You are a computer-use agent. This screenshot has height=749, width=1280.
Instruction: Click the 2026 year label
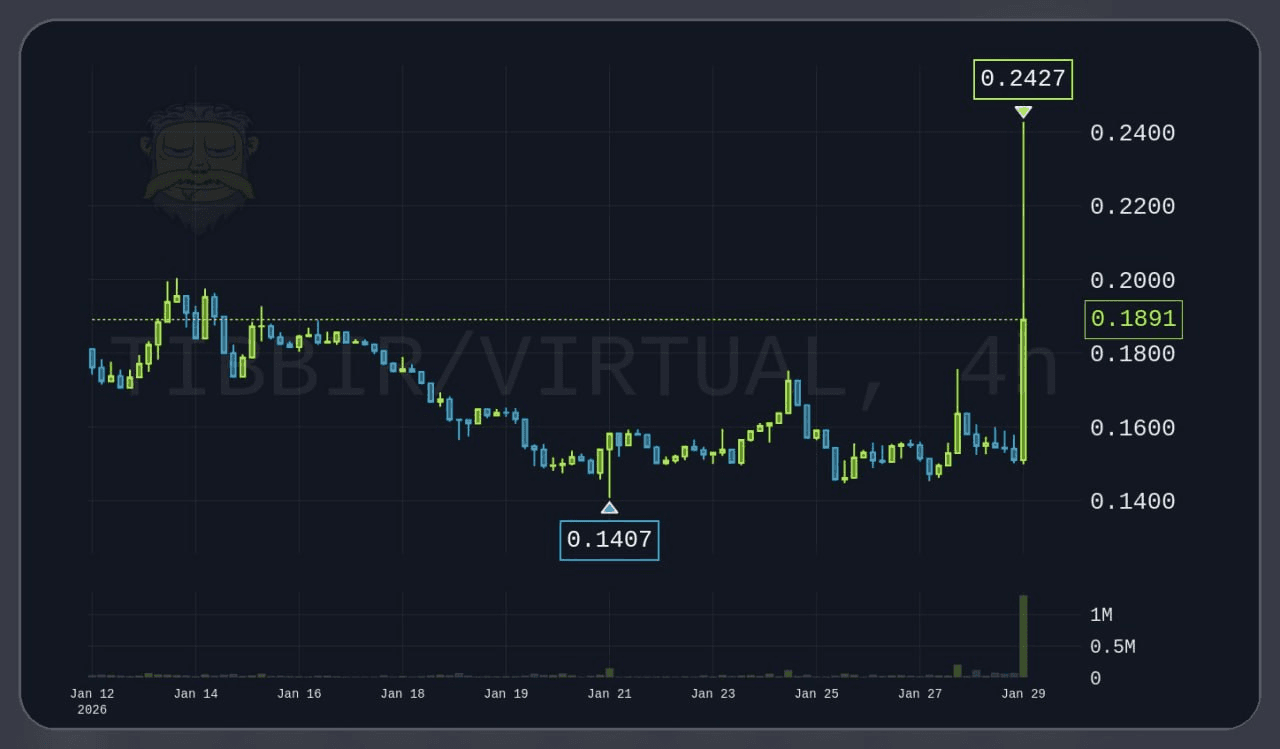coord(92,710)
